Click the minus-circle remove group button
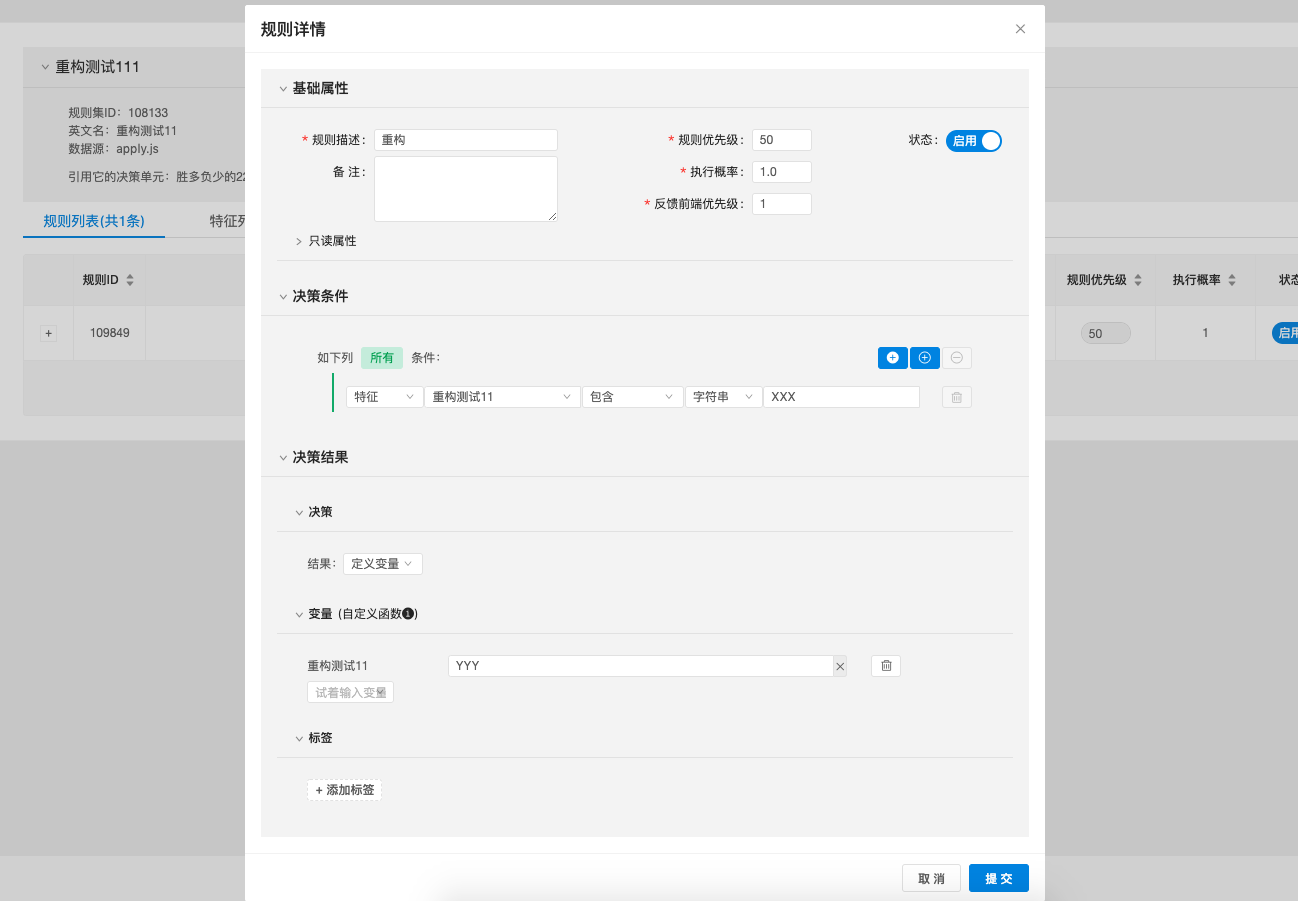Screen dimensions: 1298x901 (x=957, y=358)
